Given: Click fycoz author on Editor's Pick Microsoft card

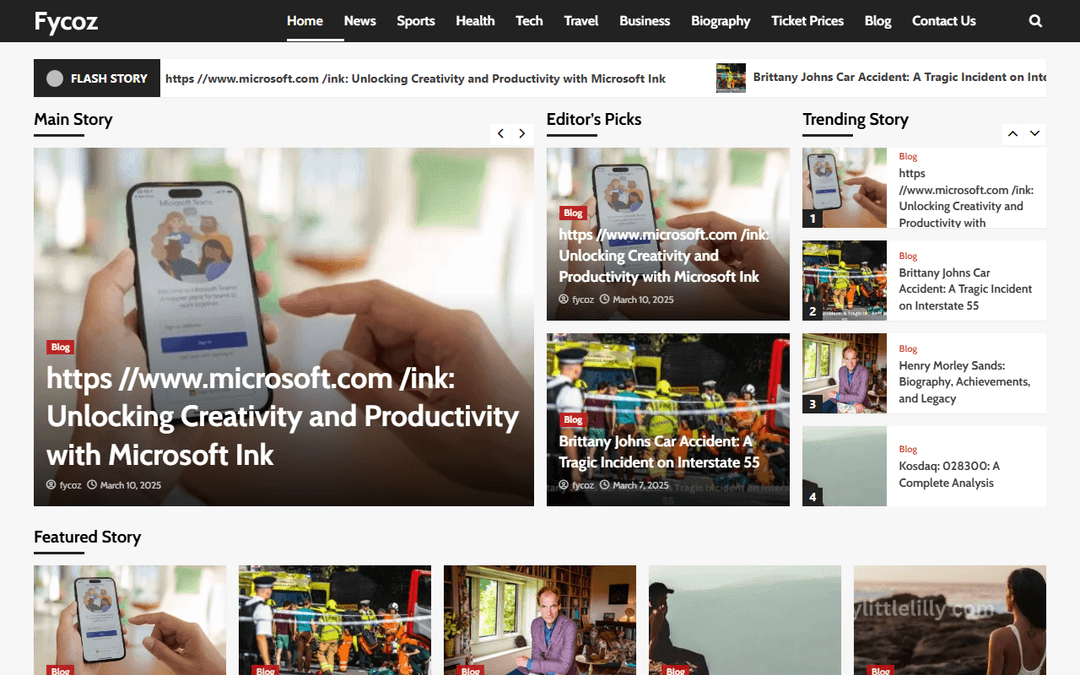Looking at the screenshot, I should click(583, 300).
